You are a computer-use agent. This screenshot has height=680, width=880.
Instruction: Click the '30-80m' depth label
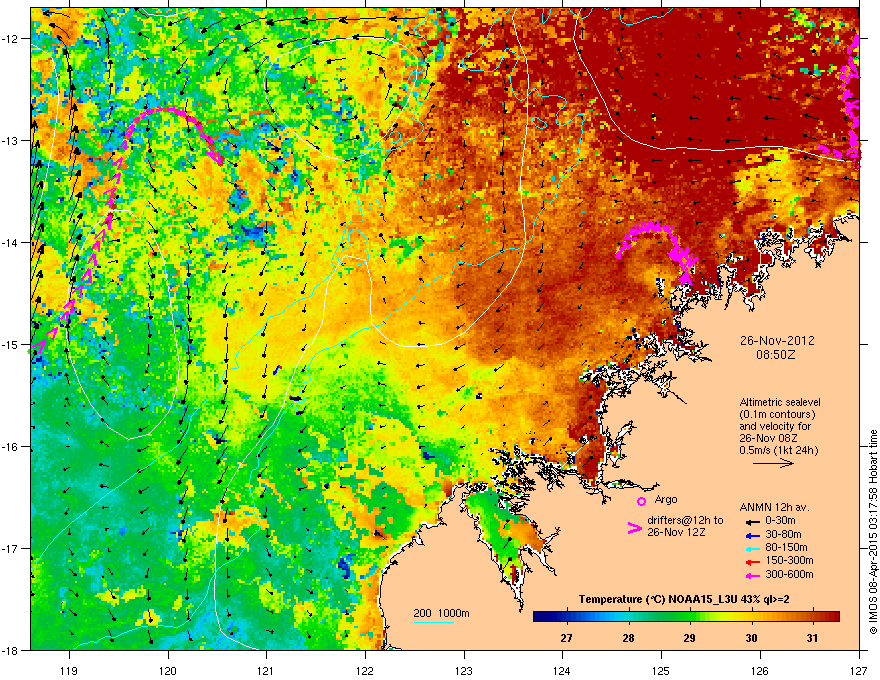tap(783, 534)
